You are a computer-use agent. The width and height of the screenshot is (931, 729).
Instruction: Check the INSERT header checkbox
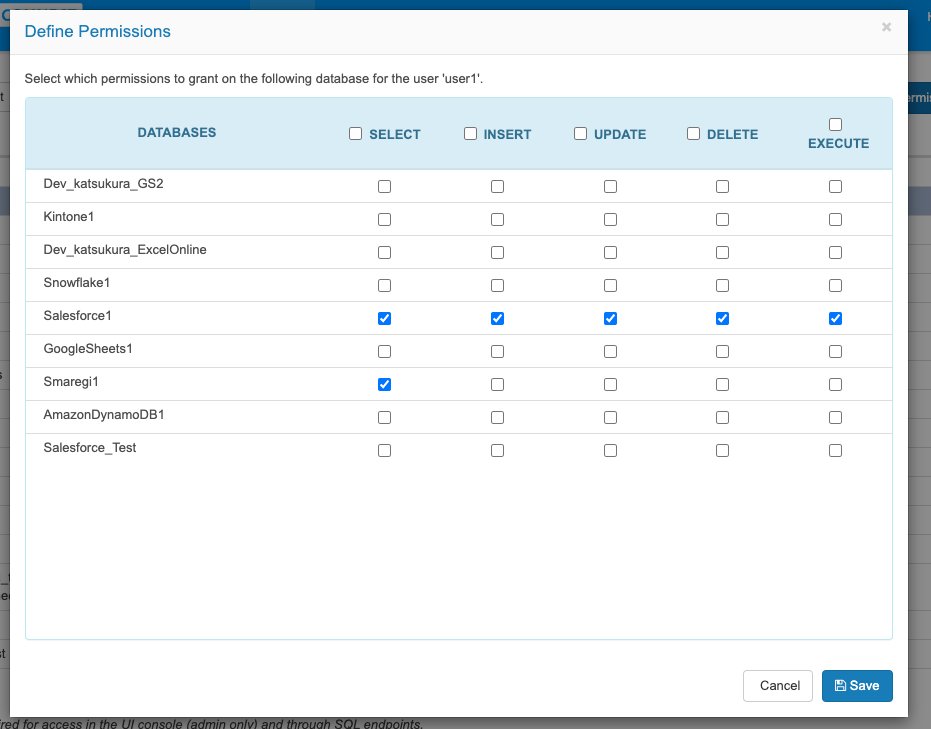[x=470, y=134]
